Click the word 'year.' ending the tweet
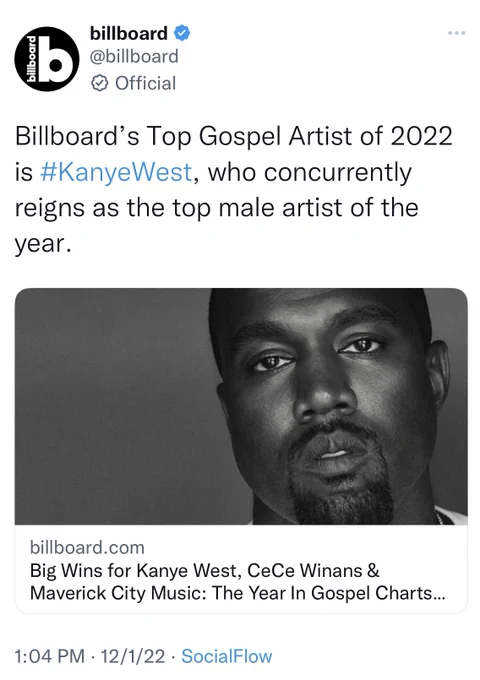This screenshot has width=480, height=680. (x=42, y=245)
